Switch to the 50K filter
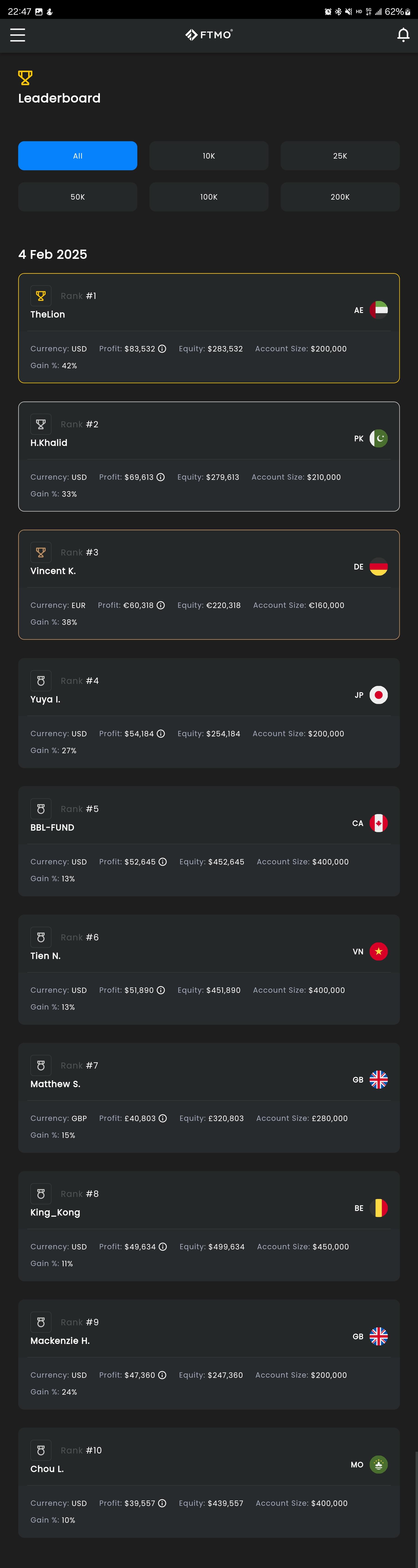 [77, 197]
